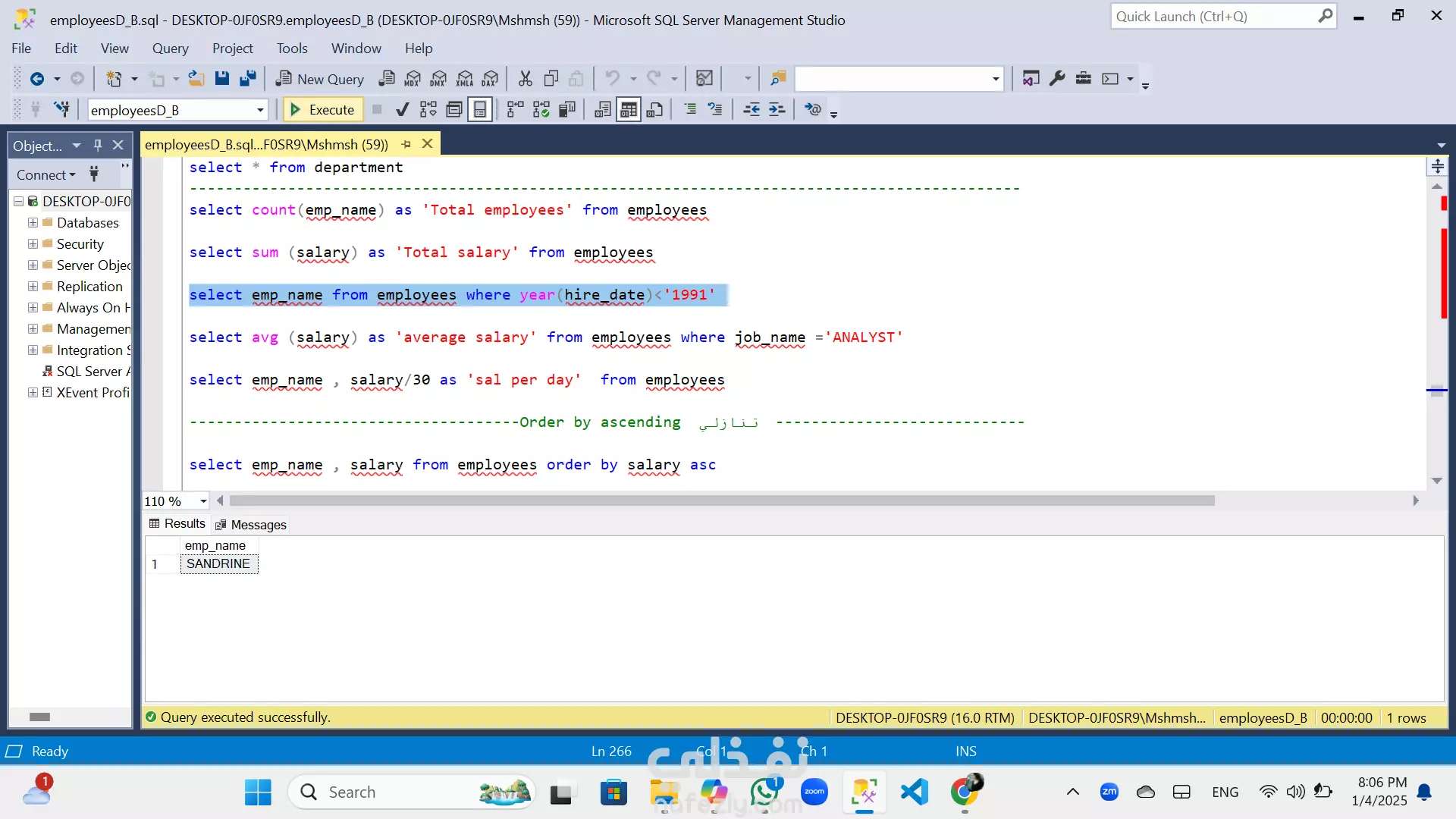Viewport: 1456px width, 819px height.
Task: Click the Open File folder icon
Action: (196, 79)
